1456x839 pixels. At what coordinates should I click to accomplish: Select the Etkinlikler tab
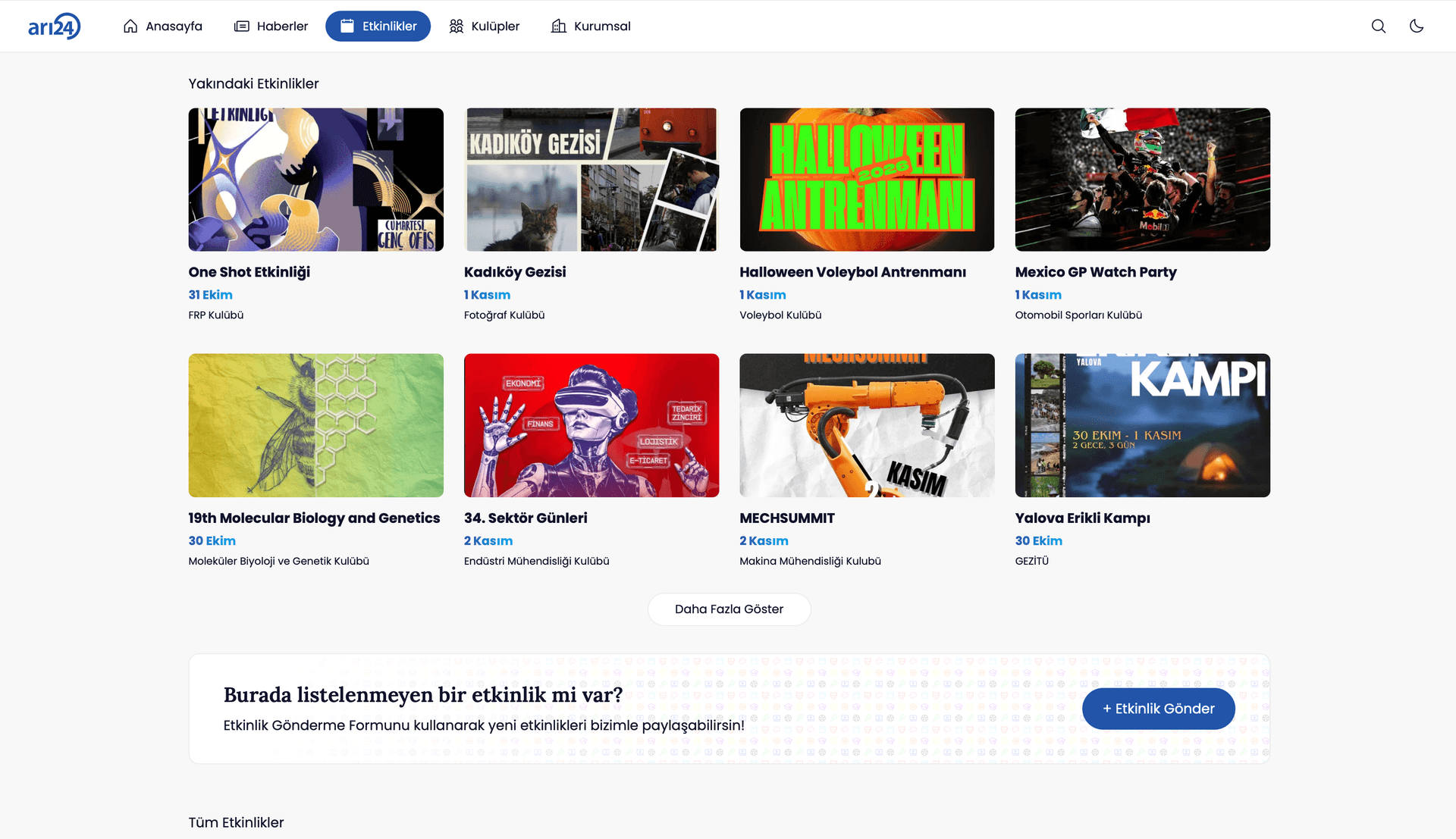(378, 26)
